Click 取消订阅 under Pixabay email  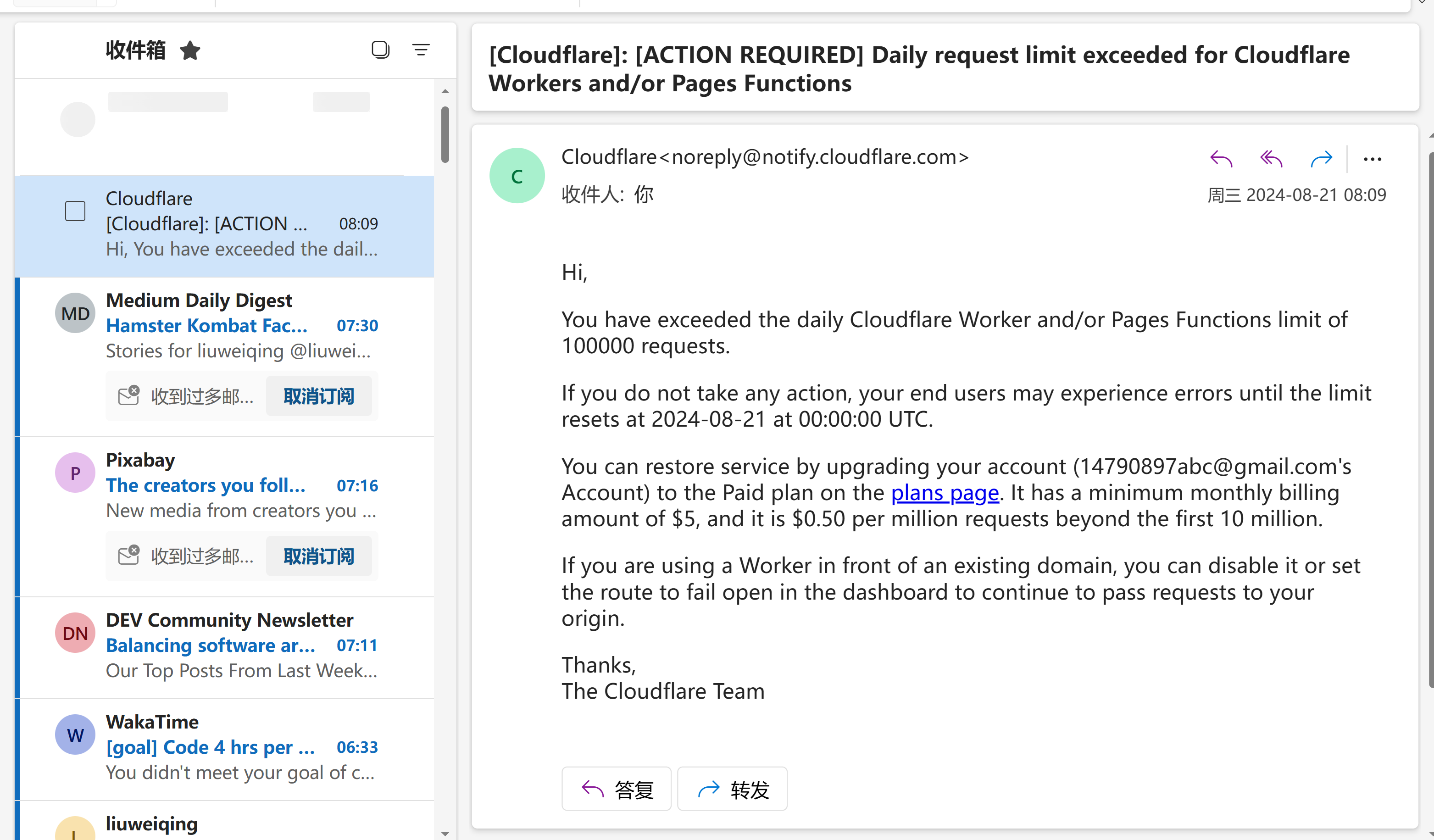[x=319, y=556]
